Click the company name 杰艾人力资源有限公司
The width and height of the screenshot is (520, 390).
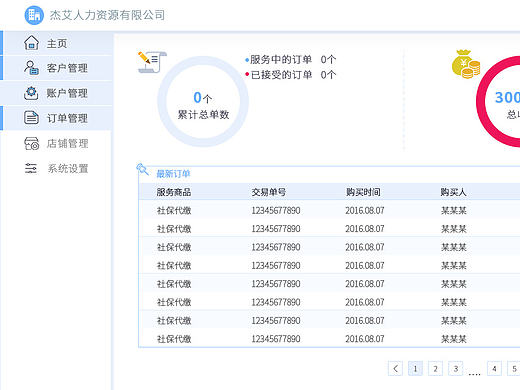[x=107, y=15]
